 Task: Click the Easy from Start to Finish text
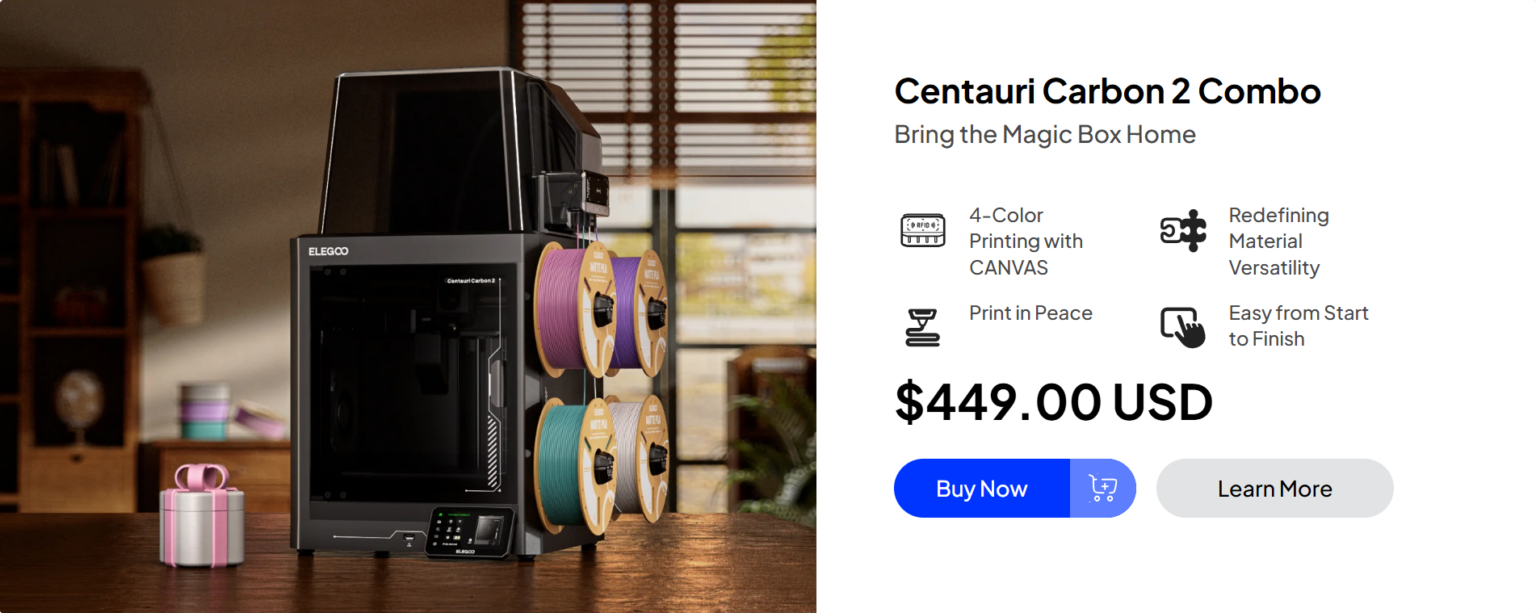[1298, 326]
